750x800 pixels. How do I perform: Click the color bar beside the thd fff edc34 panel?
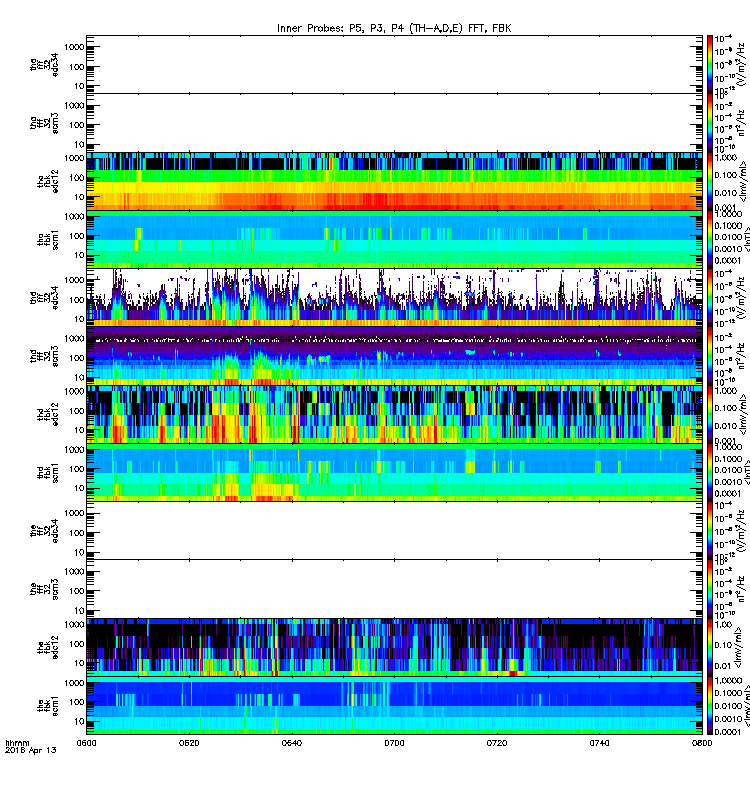(x=709, y=297)
